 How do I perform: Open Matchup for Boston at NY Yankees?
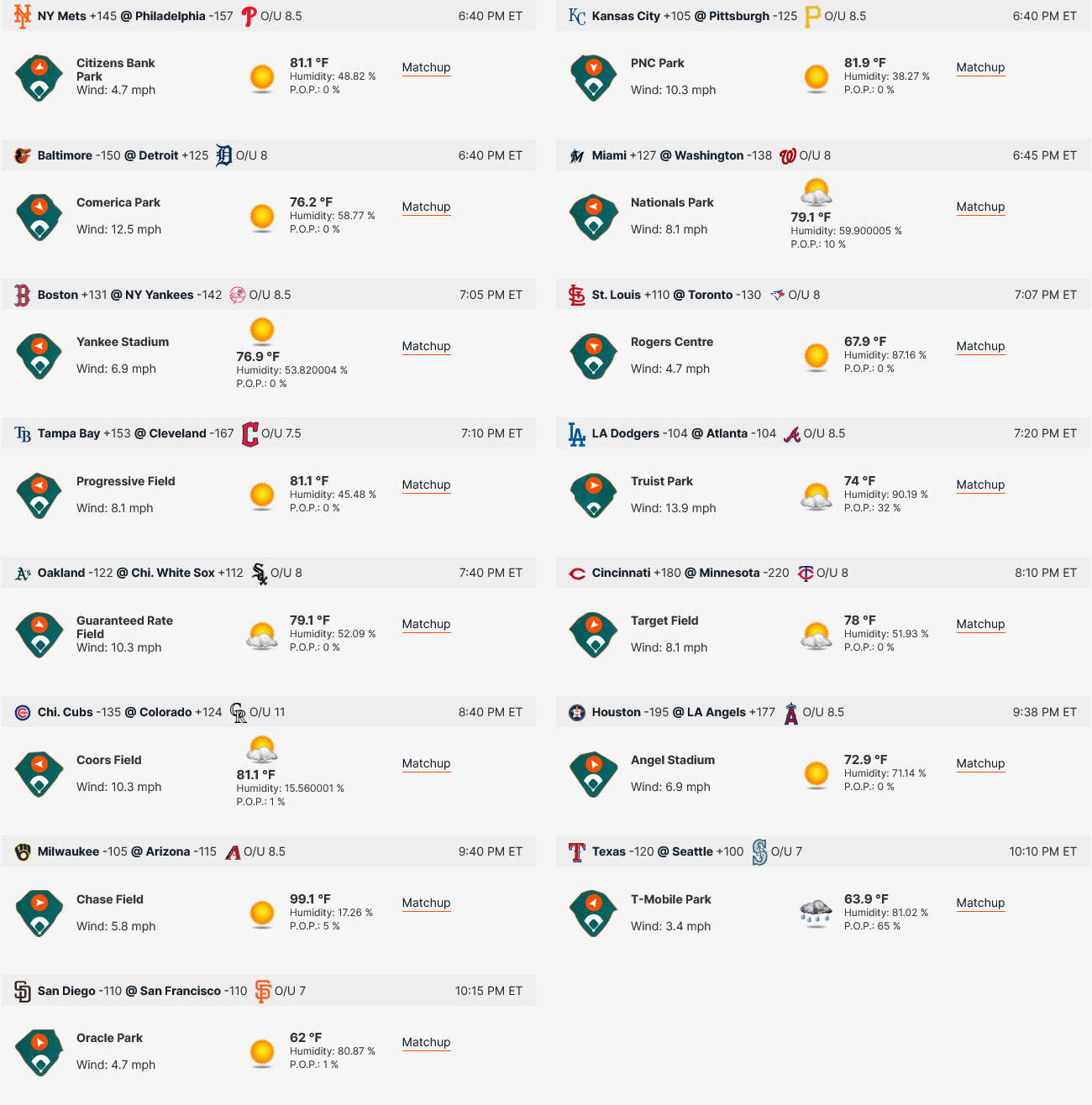tap(426, 346)
